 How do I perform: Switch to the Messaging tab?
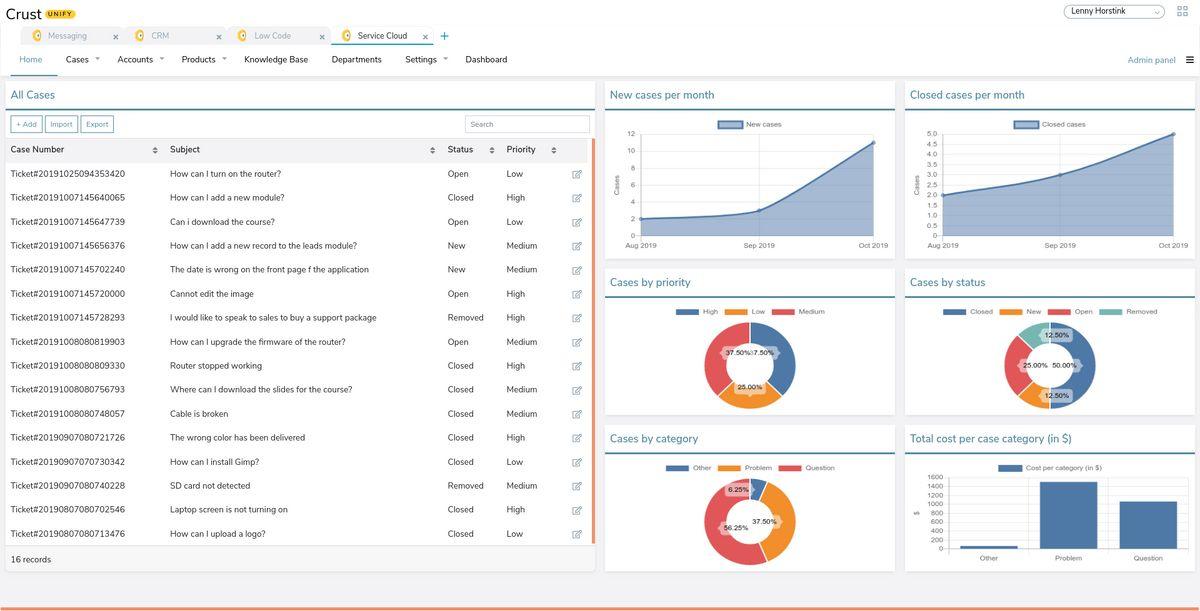tap(67, 36)
